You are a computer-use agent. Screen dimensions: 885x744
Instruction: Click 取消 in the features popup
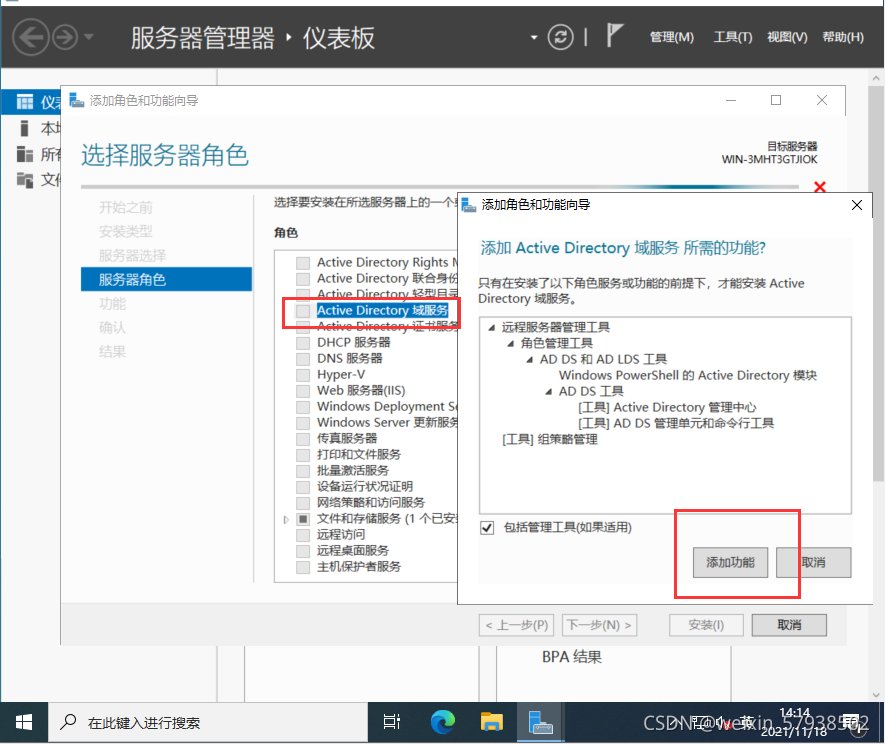pyautogui.click(x=813, y=562)
